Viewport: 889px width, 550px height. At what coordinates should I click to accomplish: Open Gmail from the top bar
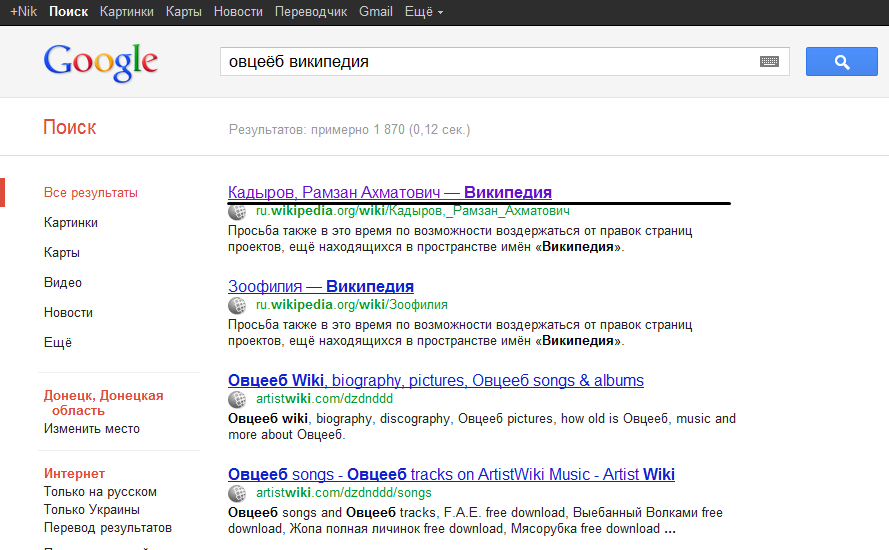click(376, 12)
